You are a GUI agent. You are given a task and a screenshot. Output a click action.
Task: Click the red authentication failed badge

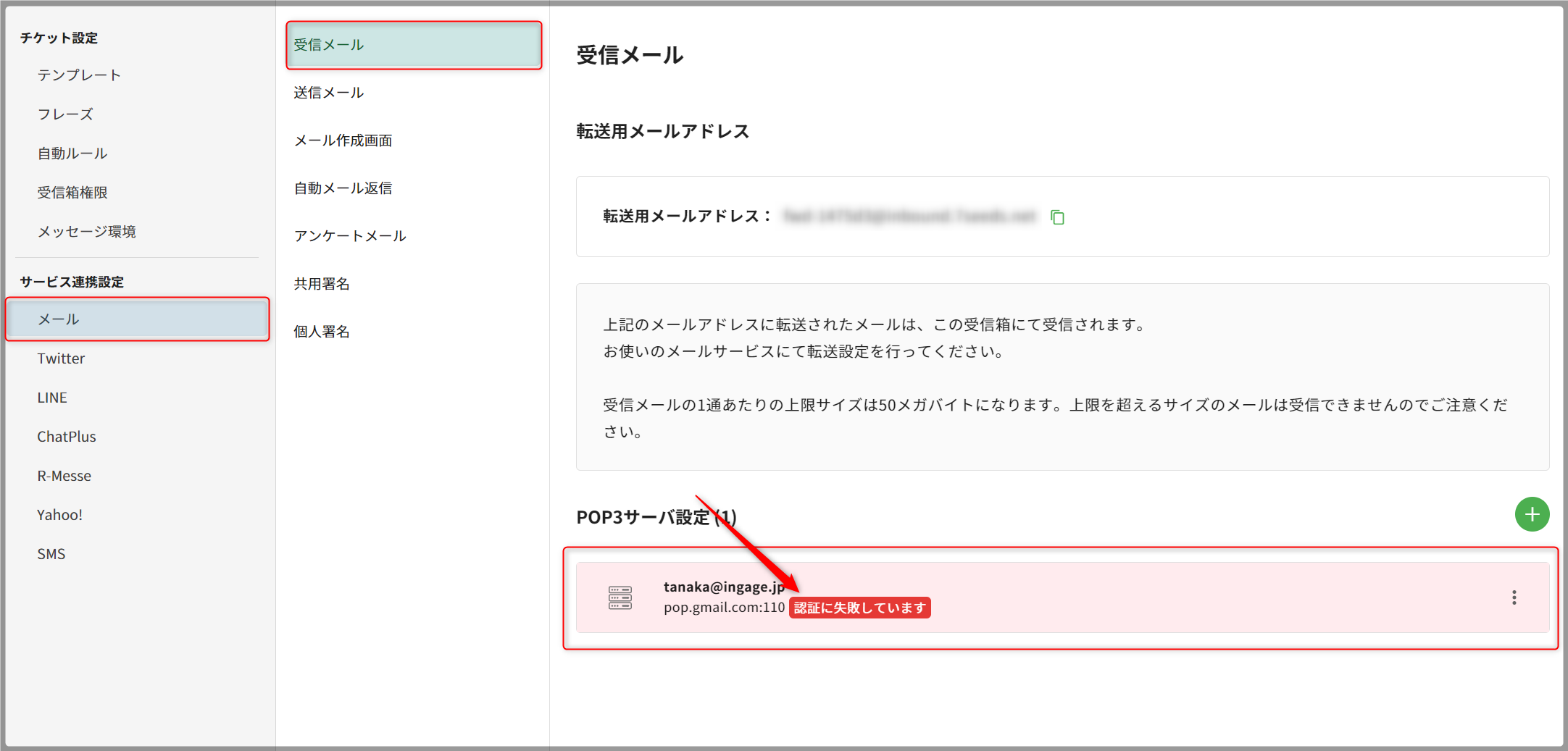point(859,608)
